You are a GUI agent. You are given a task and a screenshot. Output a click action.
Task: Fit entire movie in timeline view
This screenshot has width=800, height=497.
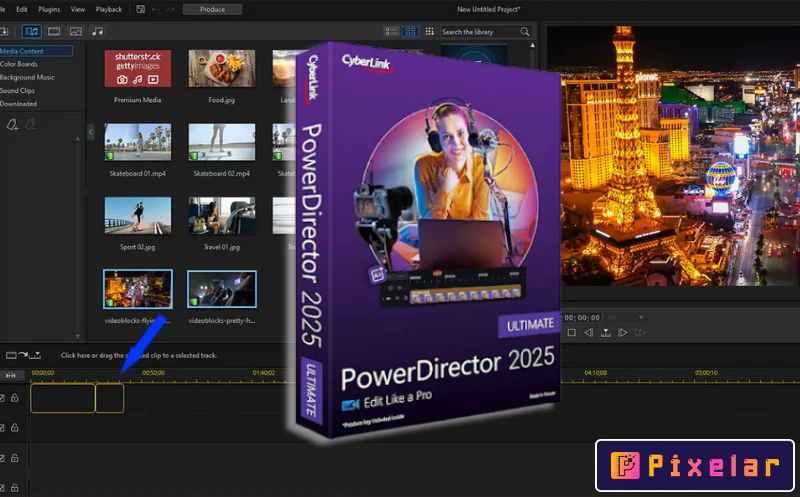(x=11, y=375)
